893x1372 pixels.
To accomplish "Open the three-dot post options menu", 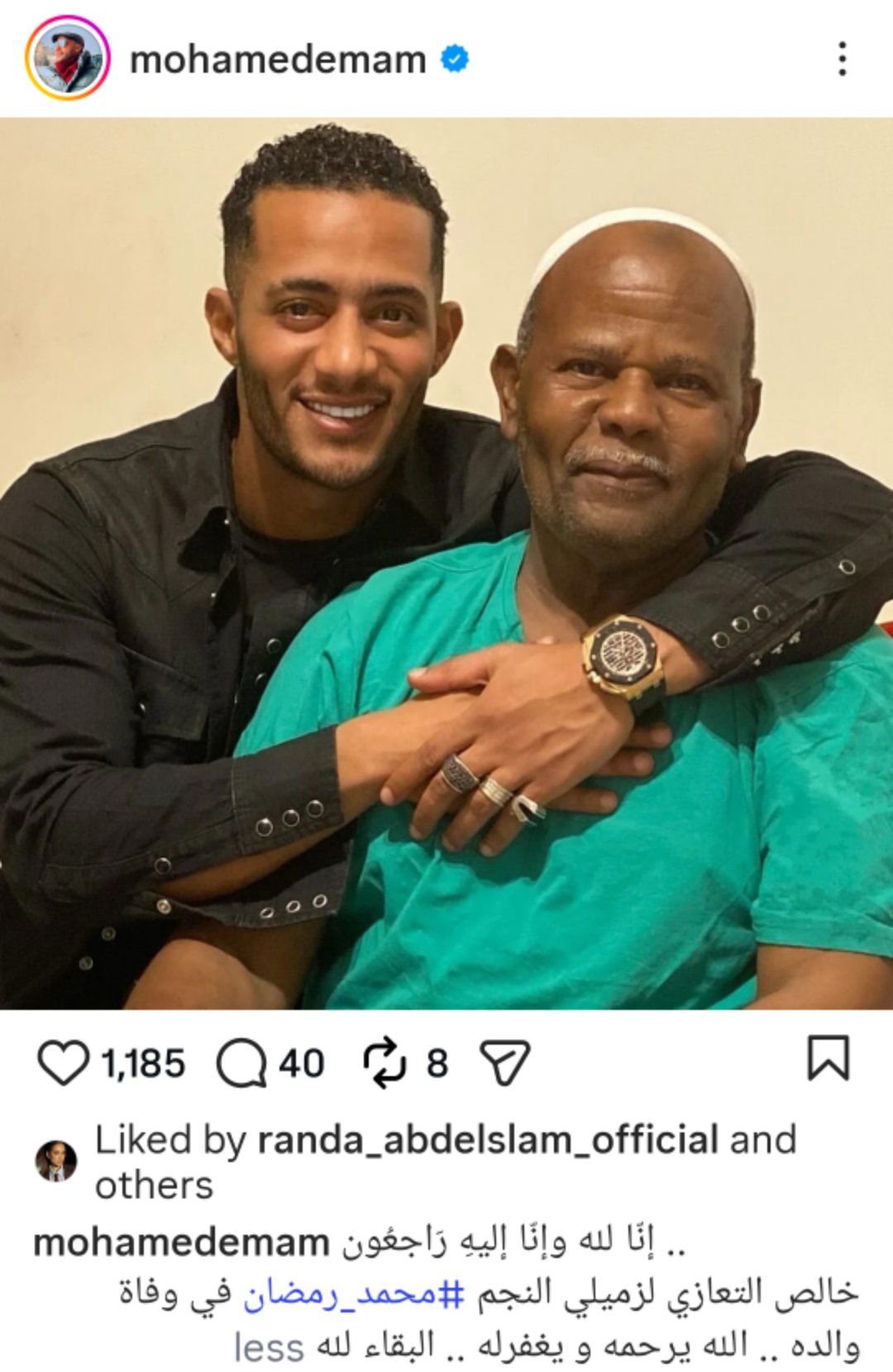I will (x=842, y=59).
